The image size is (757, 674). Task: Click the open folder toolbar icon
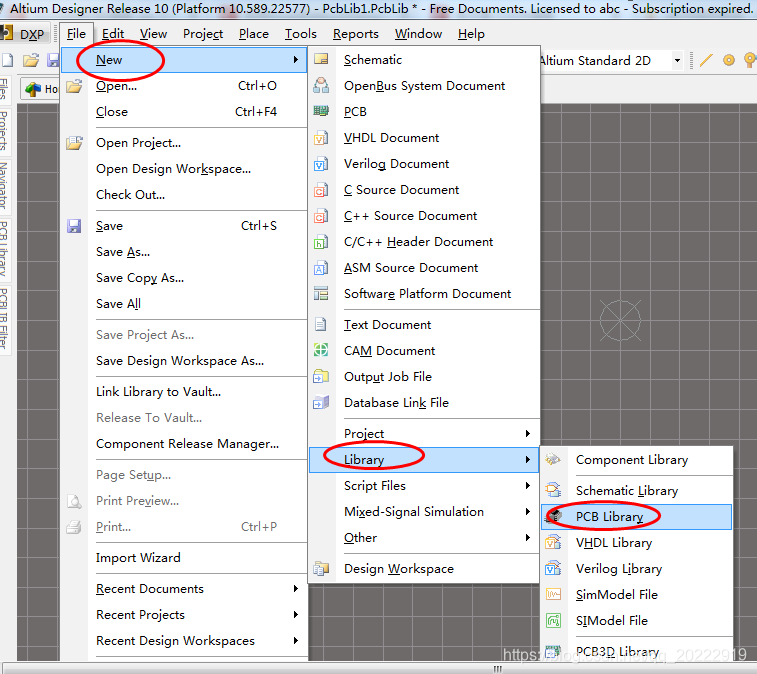point(31,60)
